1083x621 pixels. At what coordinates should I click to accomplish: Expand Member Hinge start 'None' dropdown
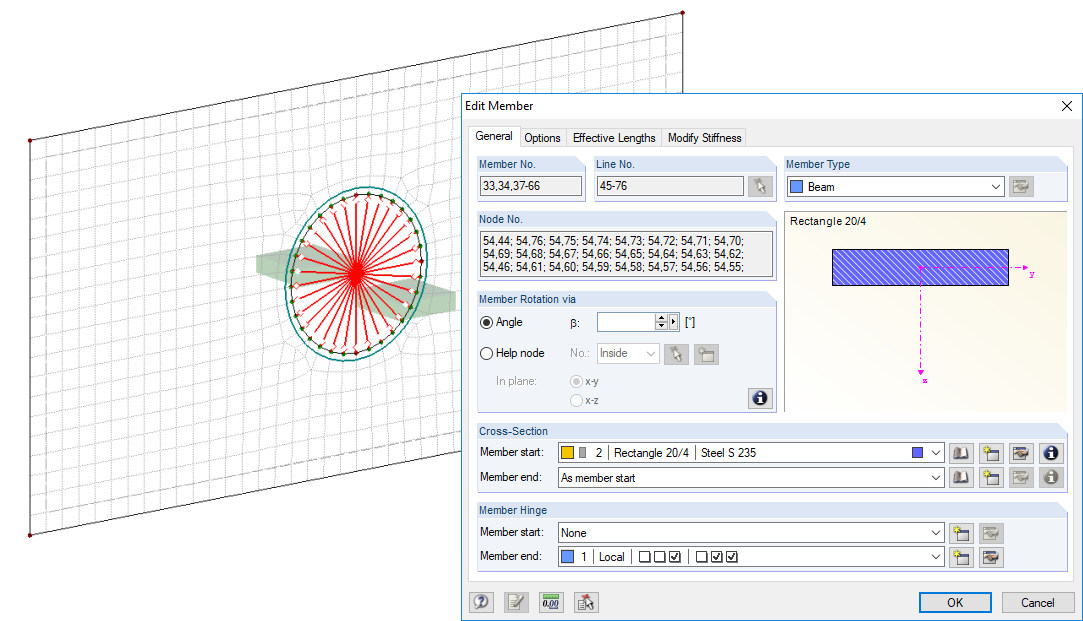(x=935, y=533)
